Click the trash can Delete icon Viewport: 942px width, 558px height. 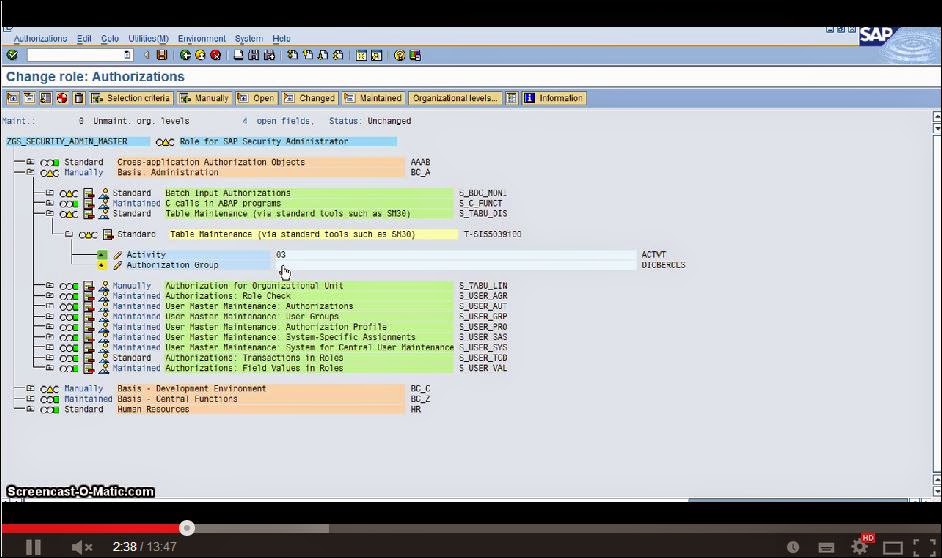coord(79,98)
